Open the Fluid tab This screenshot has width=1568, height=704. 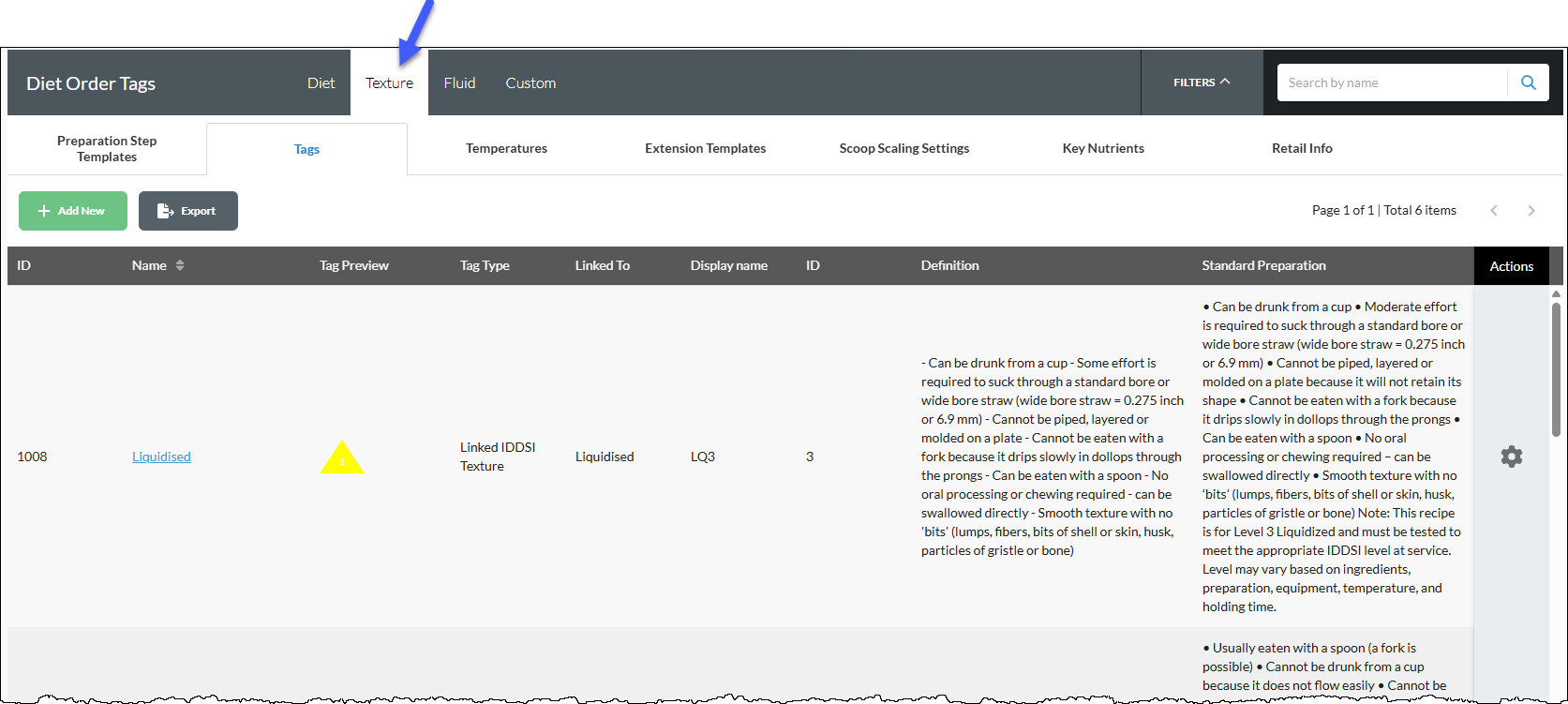click(459, 82)
